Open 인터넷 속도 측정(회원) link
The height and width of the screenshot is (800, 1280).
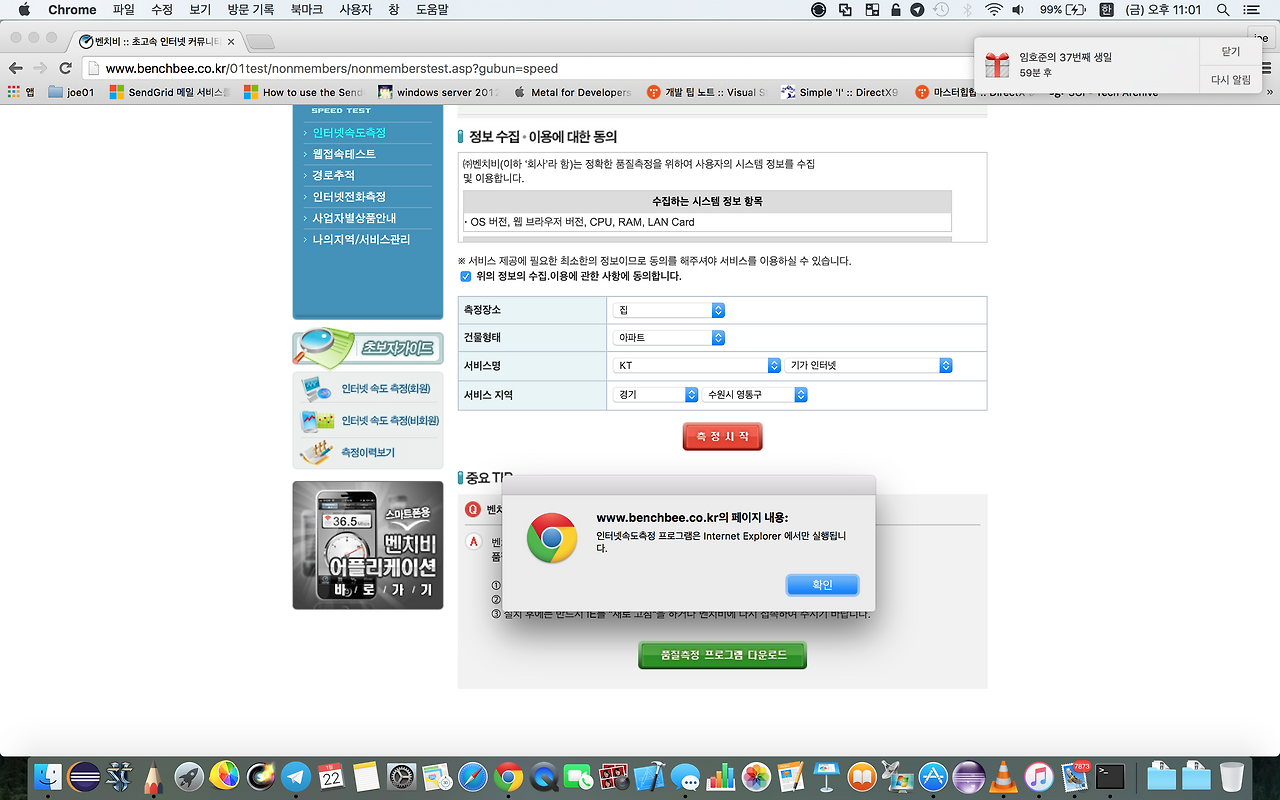(384, 389)
